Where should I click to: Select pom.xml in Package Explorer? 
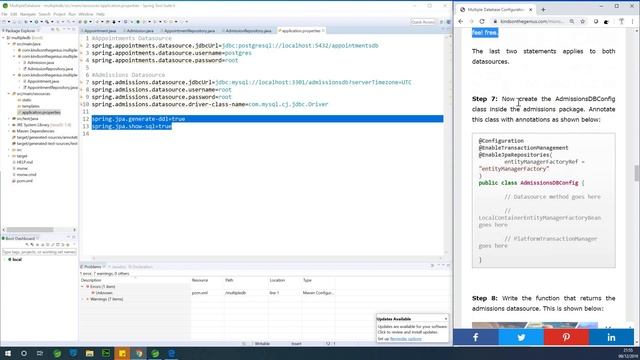tap(22, 181)
